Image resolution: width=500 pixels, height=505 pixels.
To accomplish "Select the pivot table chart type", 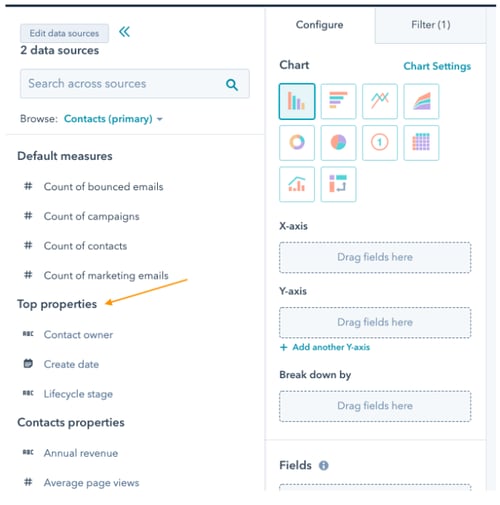I will [338, 184].
